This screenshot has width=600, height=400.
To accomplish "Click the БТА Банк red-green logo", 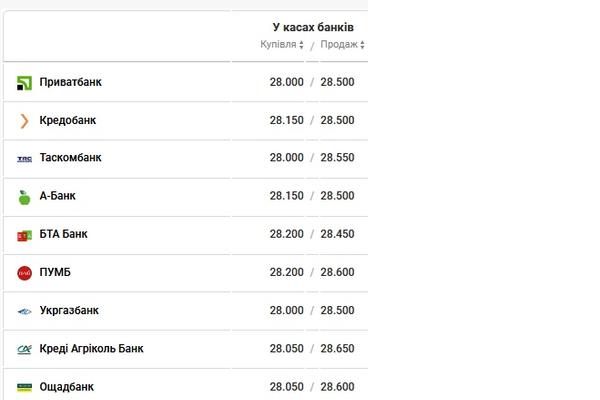I will 24,235.
